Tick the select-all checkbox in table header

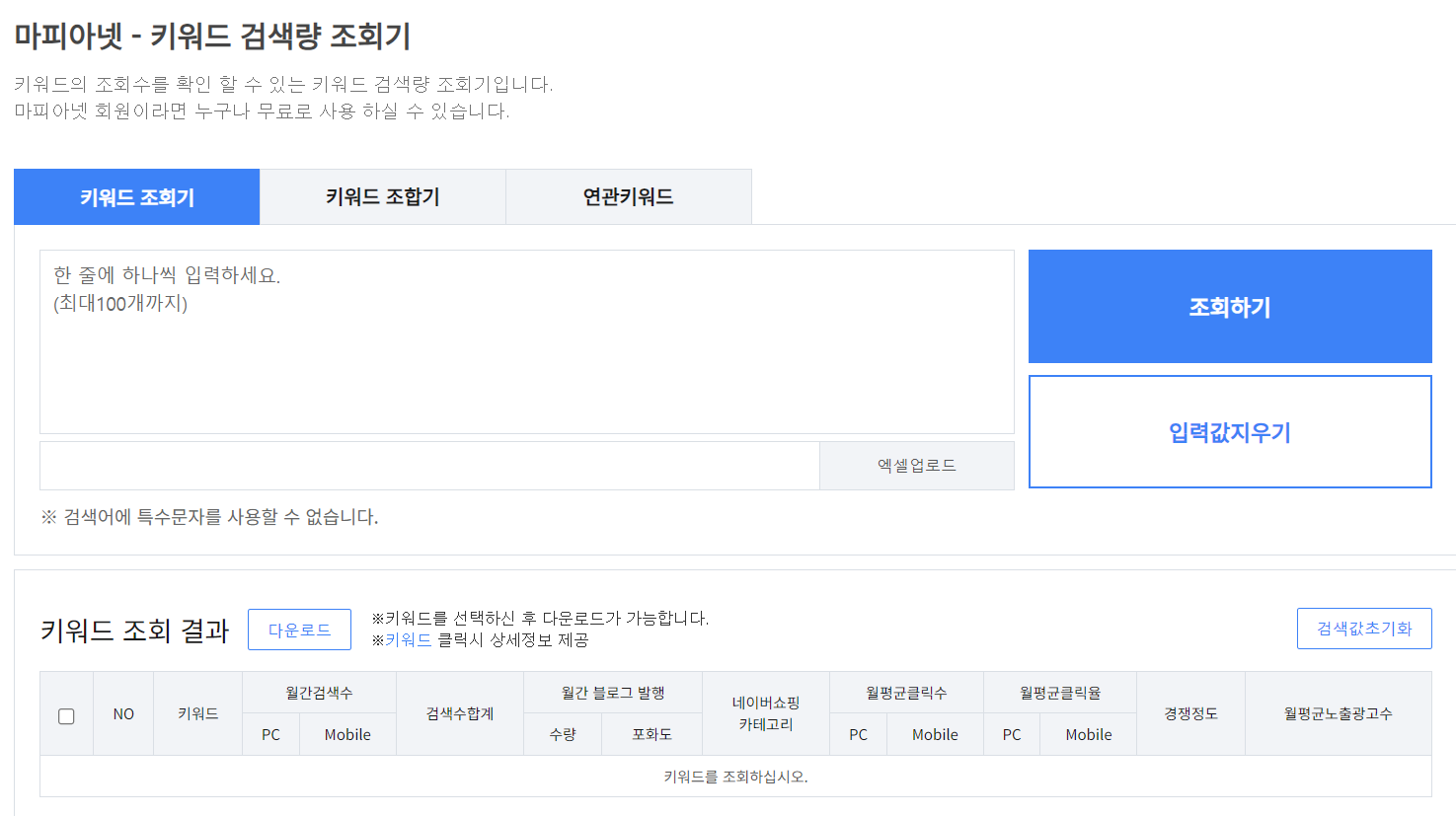tap(66, 715)
